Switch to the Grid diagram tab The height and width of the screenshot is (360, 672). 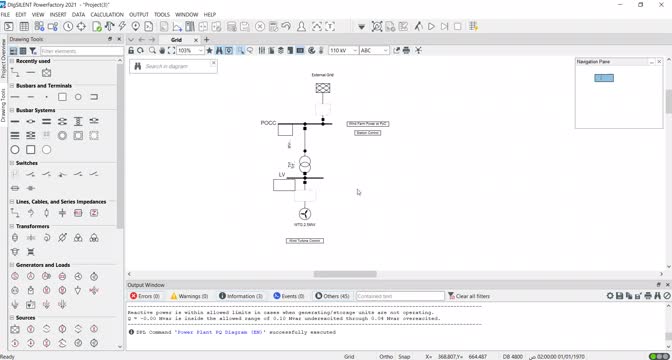(176, 40)
